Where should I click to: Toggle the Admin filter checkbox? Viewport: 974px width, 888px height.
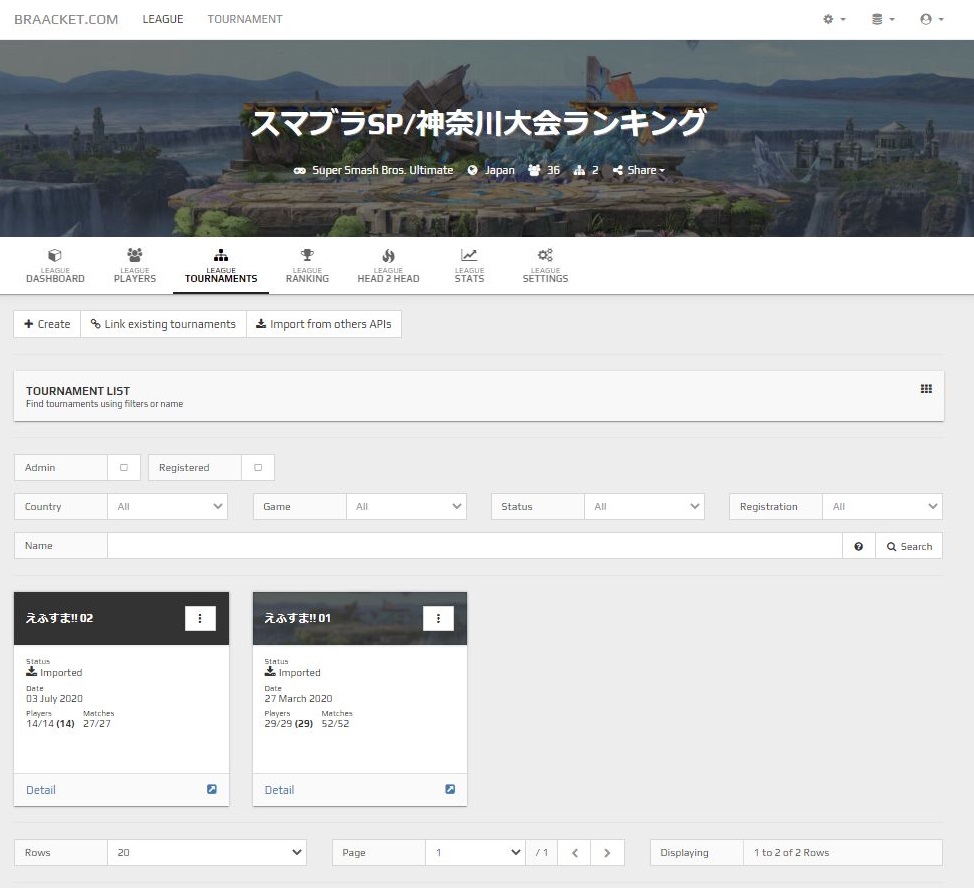(124, 468)
